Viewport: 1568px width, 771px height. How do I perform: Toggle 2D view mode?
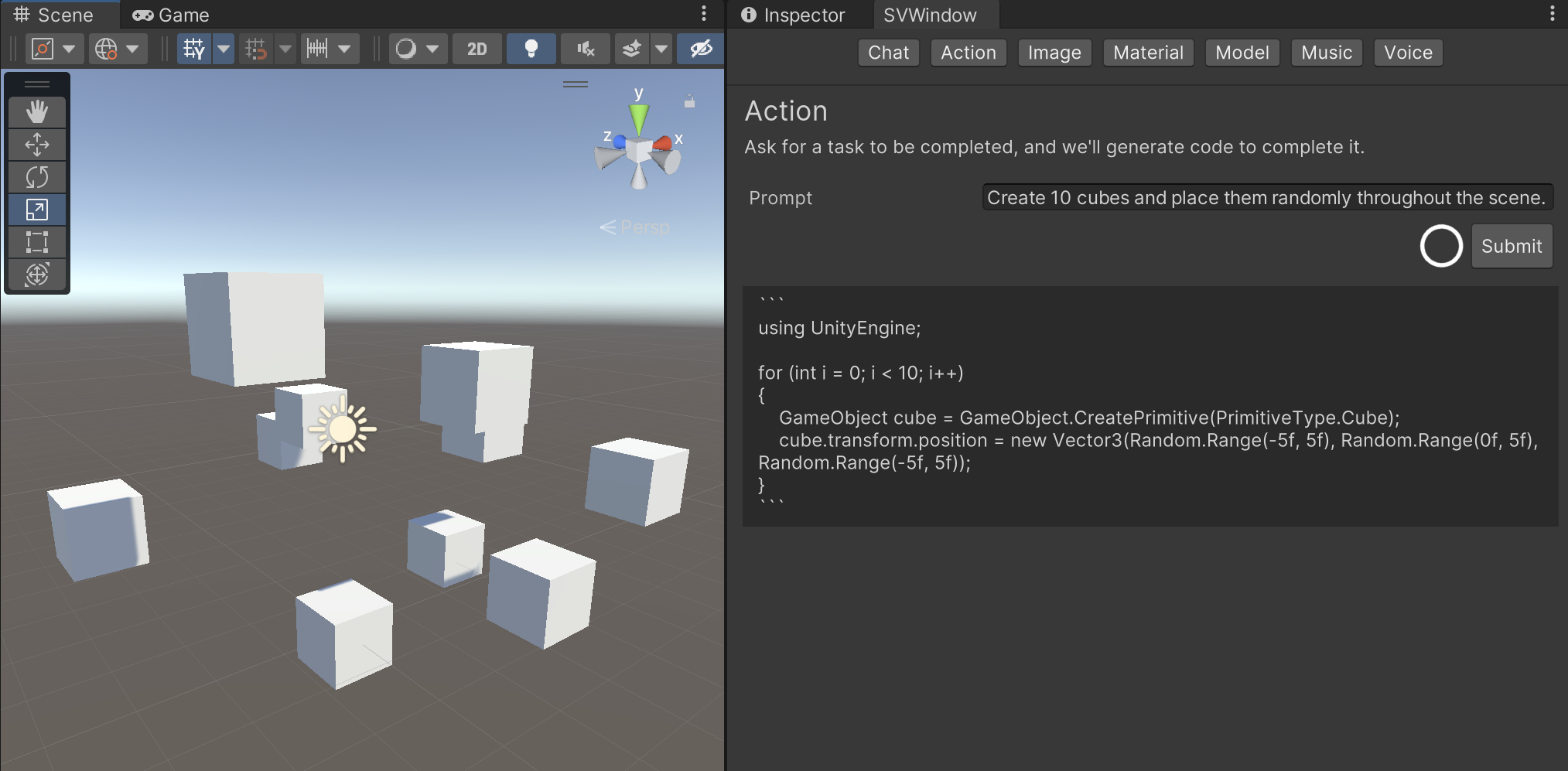pyautogui.click(x=477, y=49)
